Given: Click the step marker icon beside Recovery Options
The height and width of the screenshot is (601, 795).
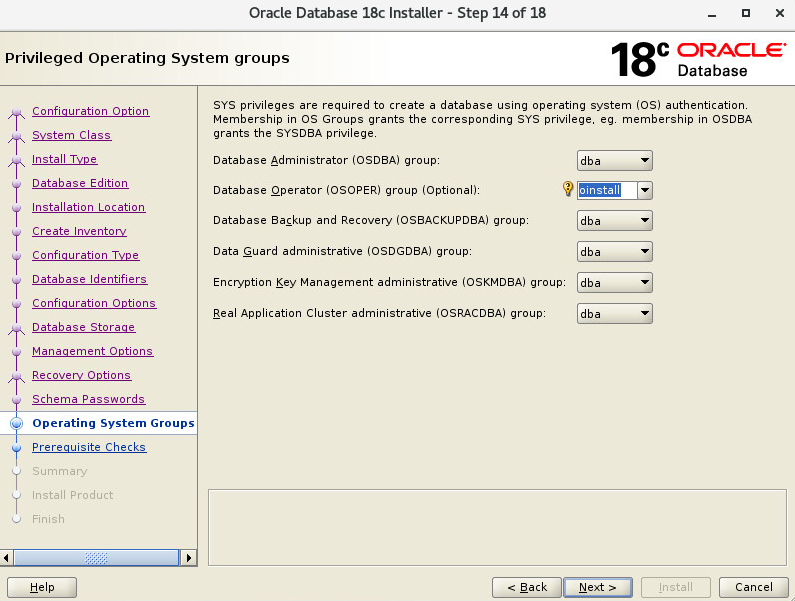Looking at the screenshot, I should 16,376.
